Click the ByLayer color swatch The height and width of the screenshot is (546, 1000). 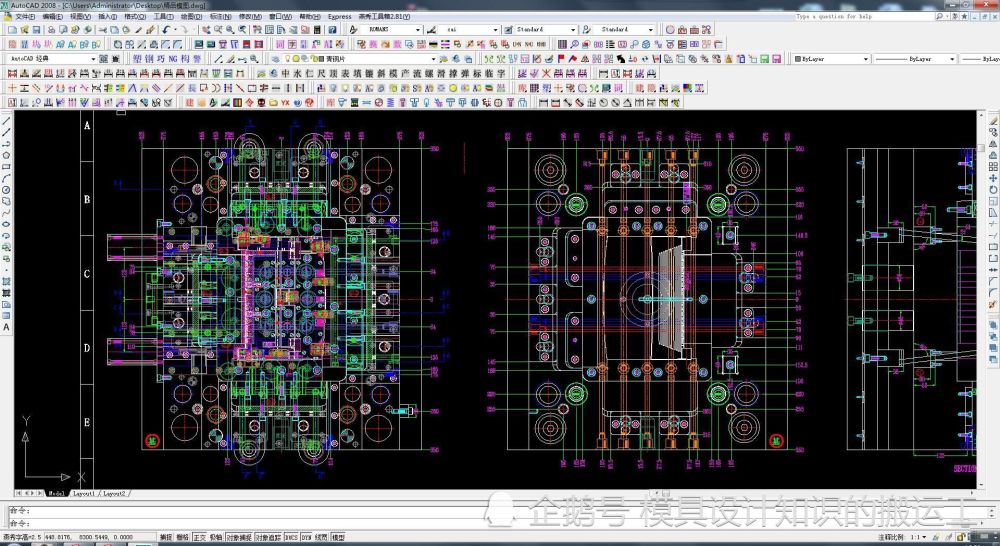(x=798, y=59)
